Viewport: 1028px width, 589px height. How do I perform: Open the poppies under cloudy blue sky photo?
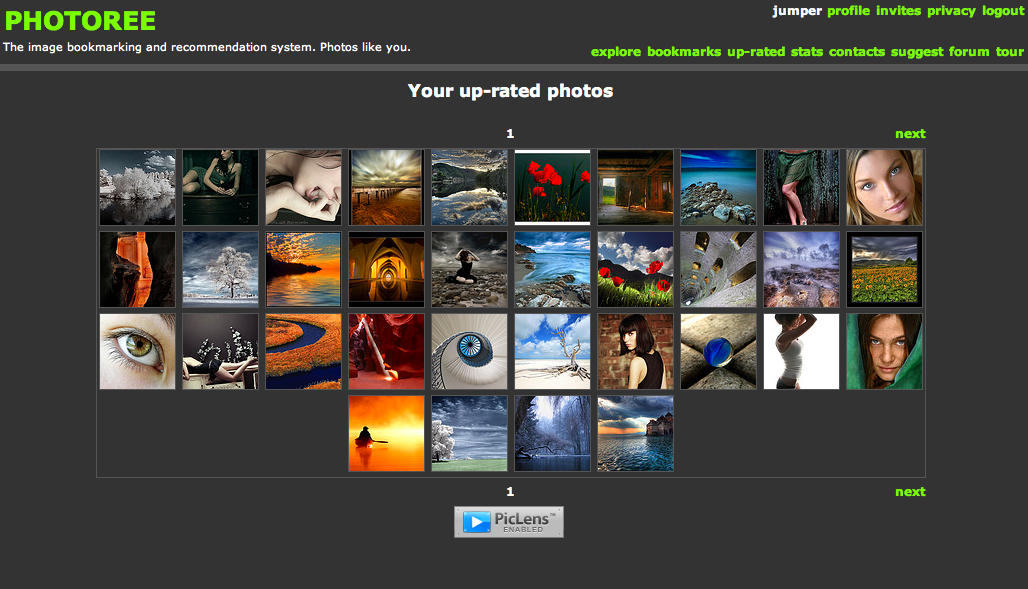click(x=635, y=270)
